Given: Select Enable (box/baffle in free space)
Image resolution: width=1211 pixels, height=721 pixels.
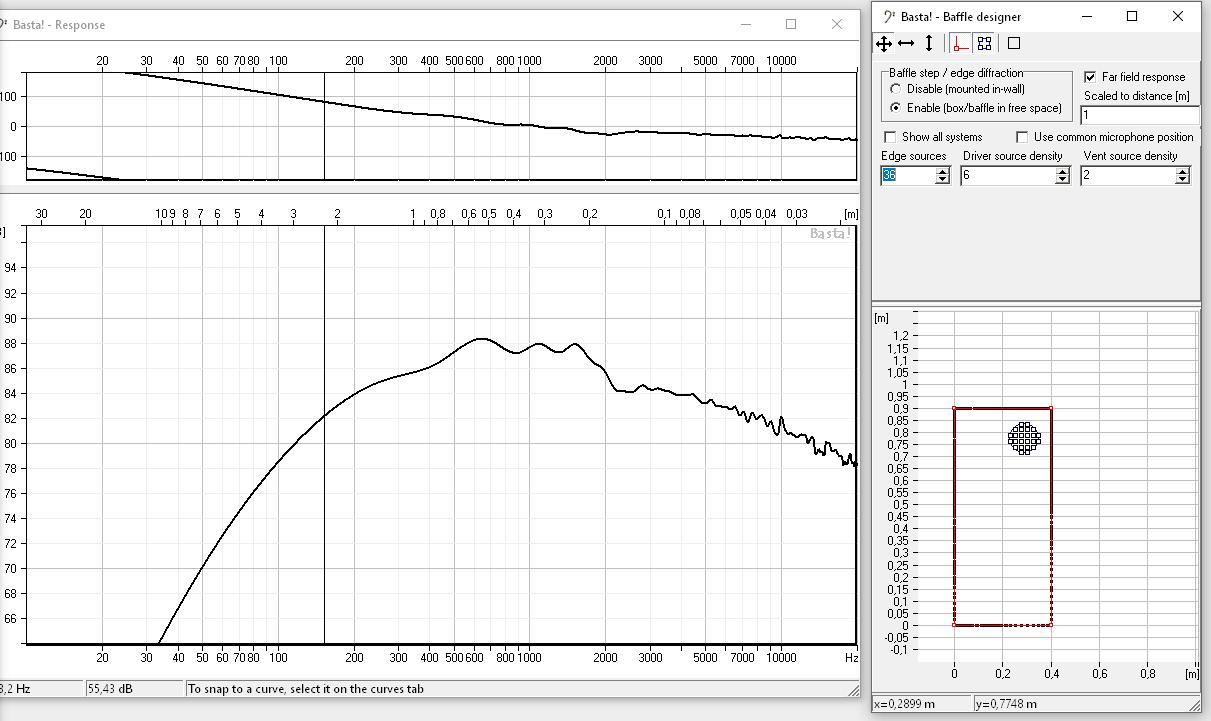Looking at the screenshot, I should 896,108.
